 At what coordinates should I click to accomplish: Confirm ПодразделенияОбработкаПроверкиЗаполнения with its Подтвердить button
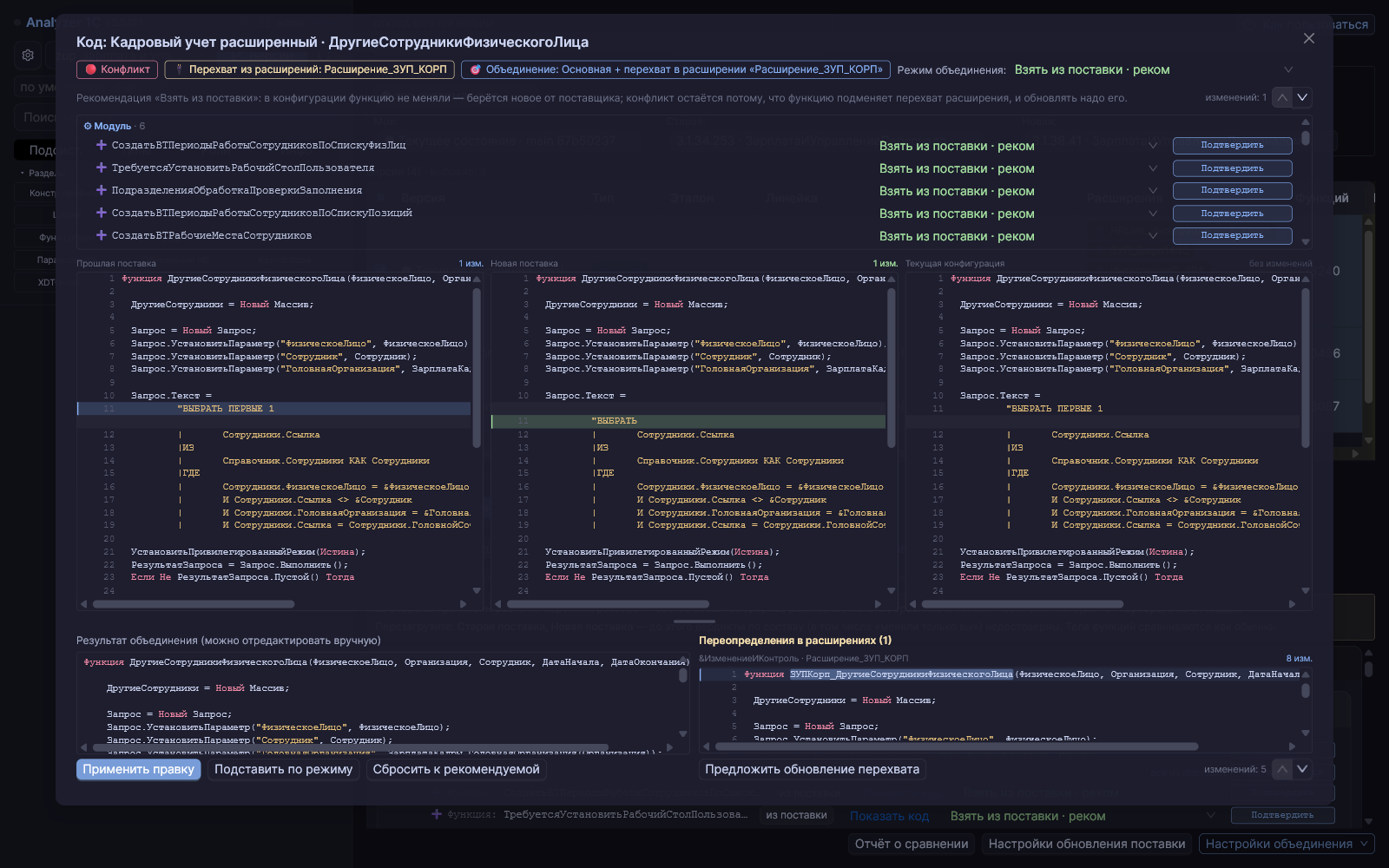pyautogui.click(x=1232, y=190)
